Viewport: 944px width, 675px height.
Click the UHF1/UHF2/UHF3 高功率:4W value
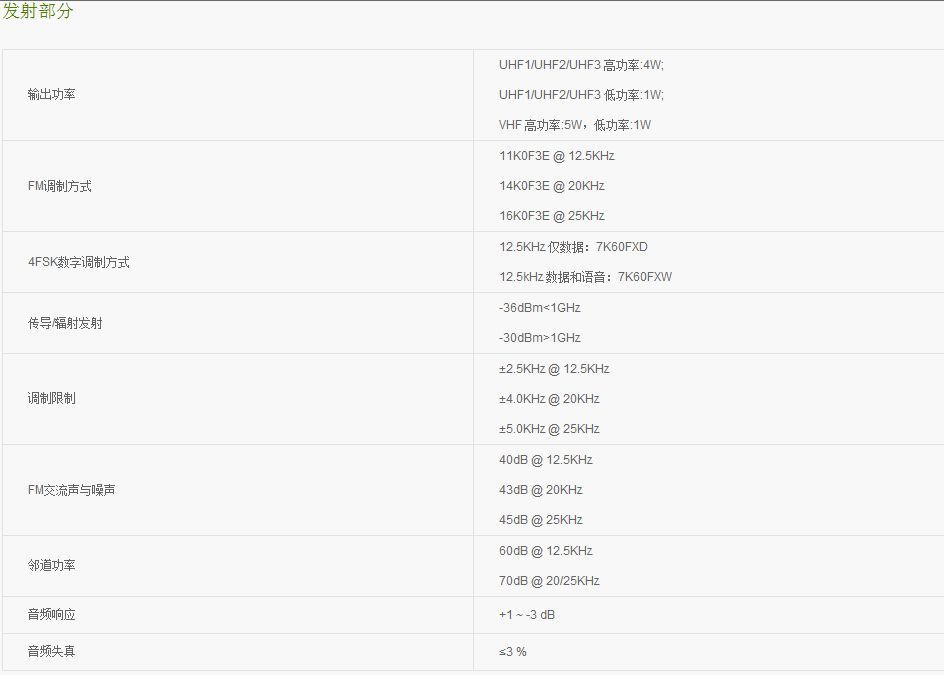(581, 65)
